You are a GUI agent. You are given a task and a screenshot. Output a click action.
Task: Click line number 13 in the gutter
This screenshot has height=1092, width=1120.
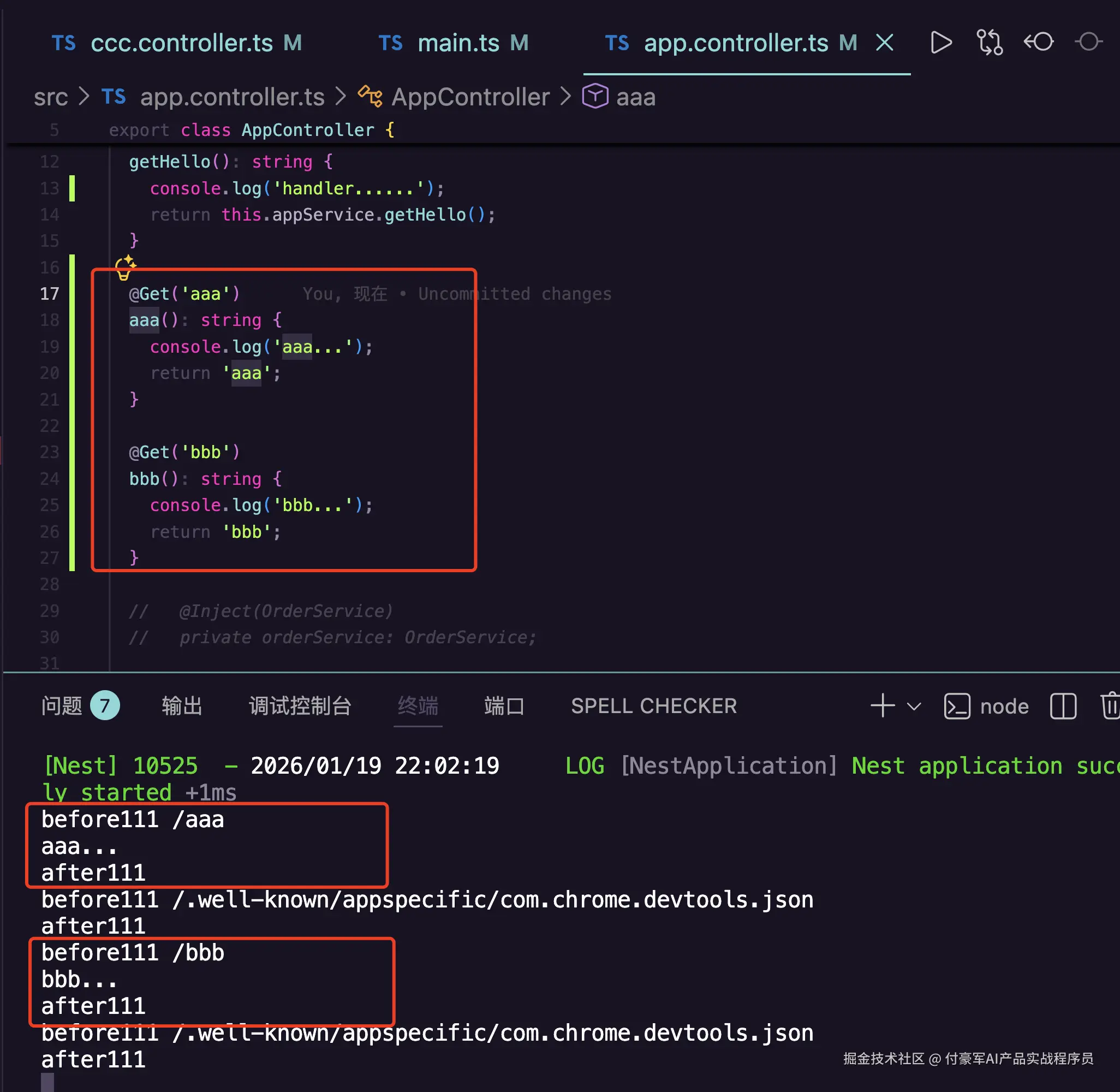pos(49,188)
